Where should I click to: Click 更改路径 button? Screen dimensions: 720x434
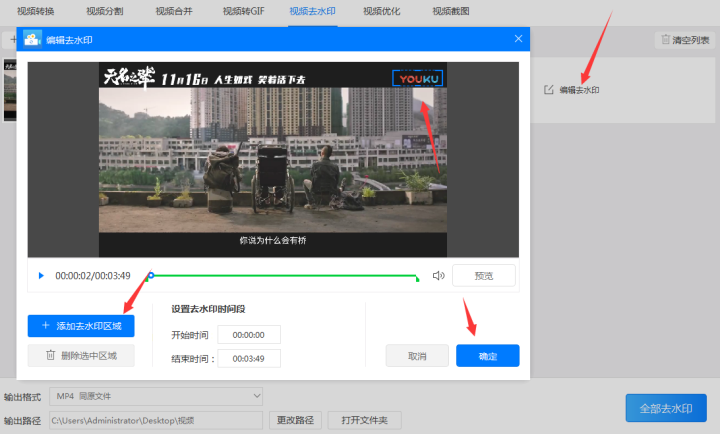click(295, 420)
